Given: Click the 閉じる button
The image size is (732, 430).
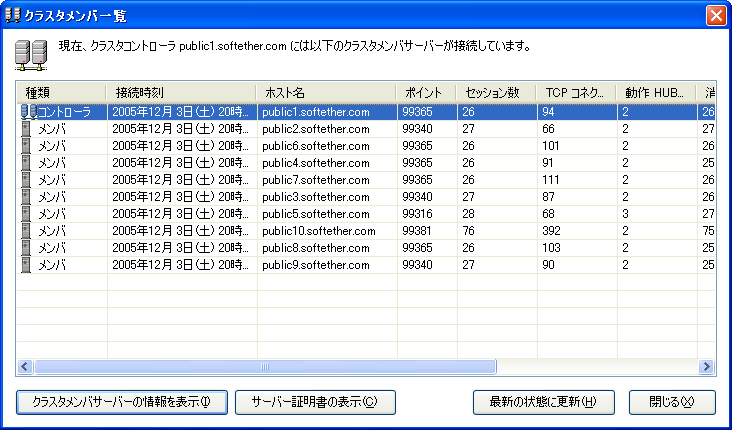Looking at the screenshot, I should pyautogui.click(x=672, y=402).
